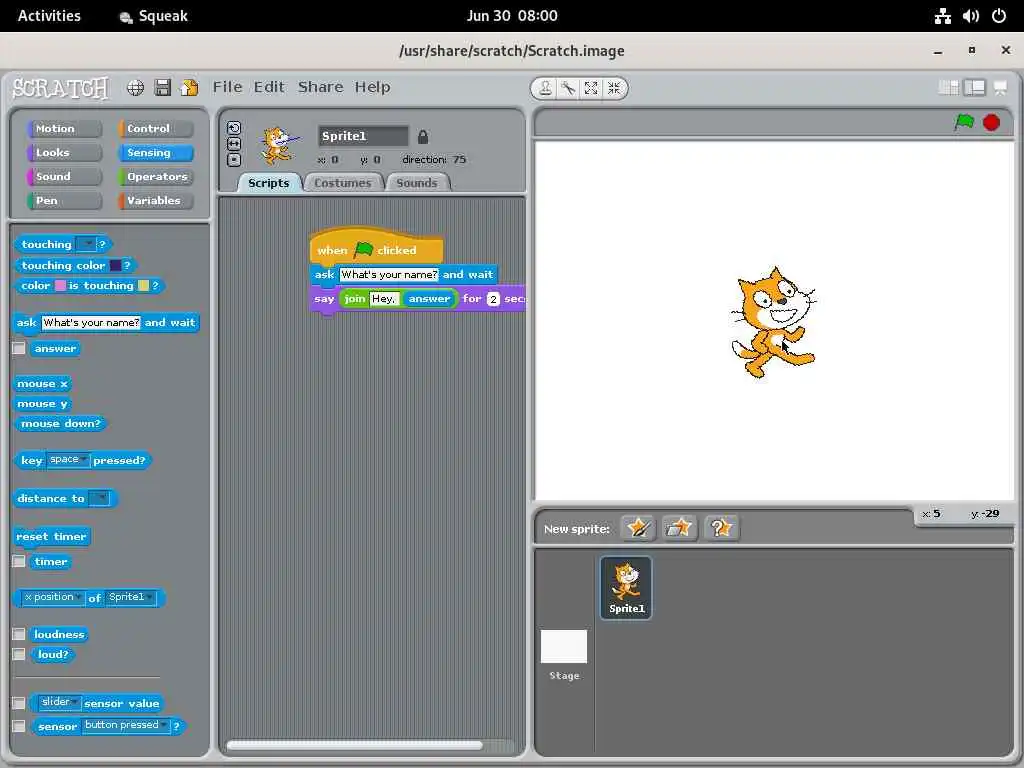Open the Activities overview
Screen dimensions: 1024x768
pos(49,16)
